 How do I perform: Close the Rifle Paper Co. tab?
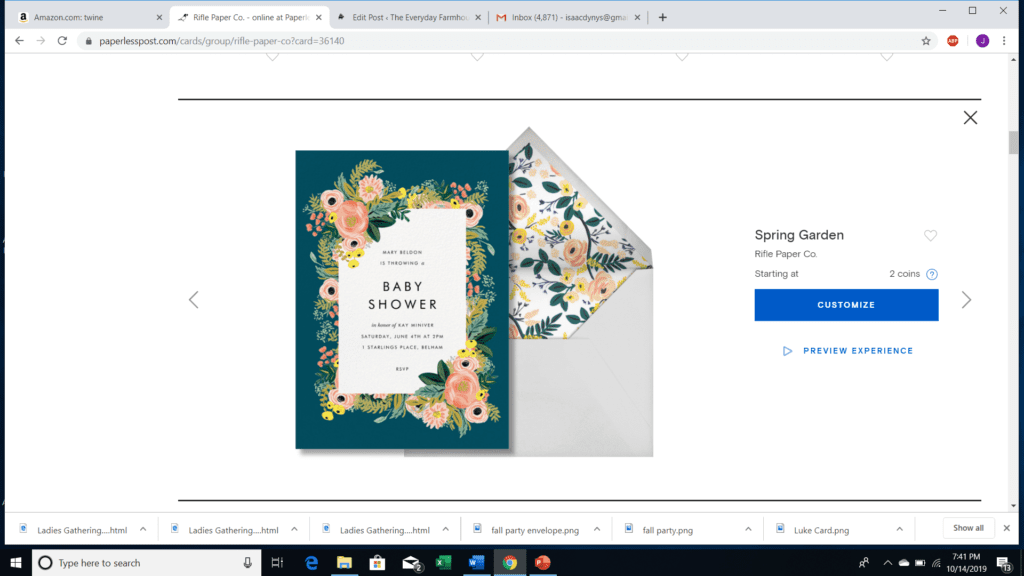319,18
